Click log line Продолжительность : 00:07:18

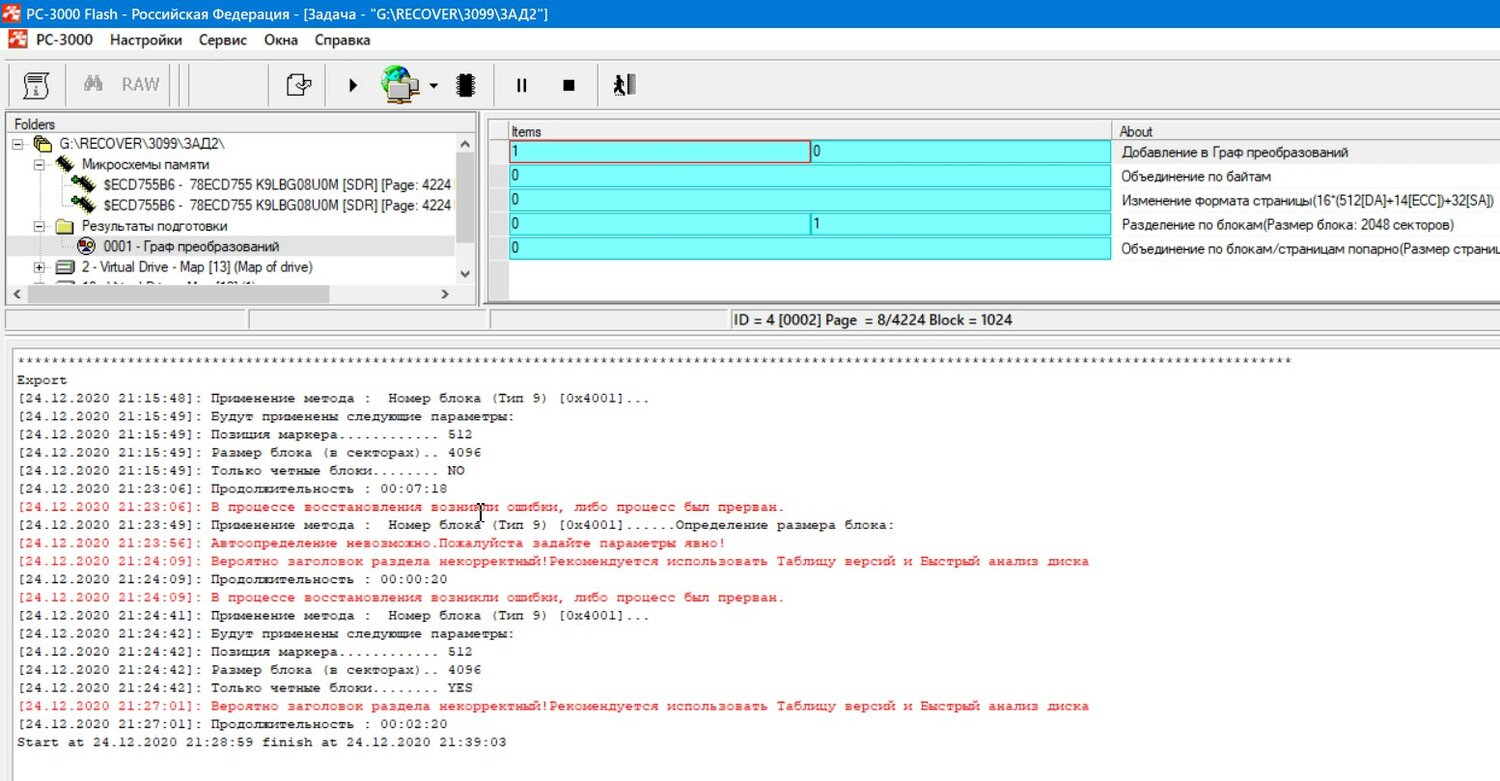click(232, 489)
